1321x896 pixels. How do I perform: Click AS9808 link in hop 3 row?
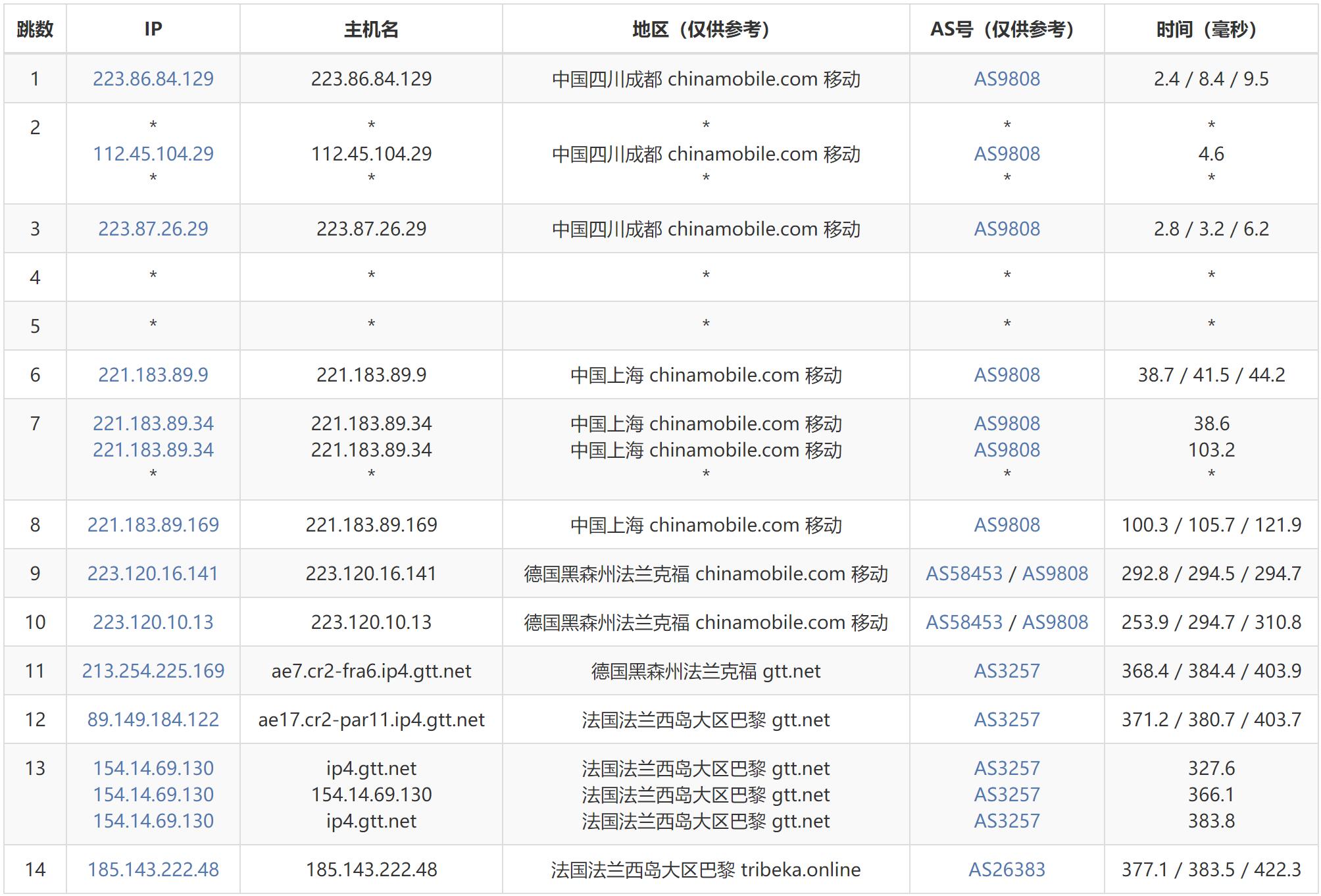1007,229
